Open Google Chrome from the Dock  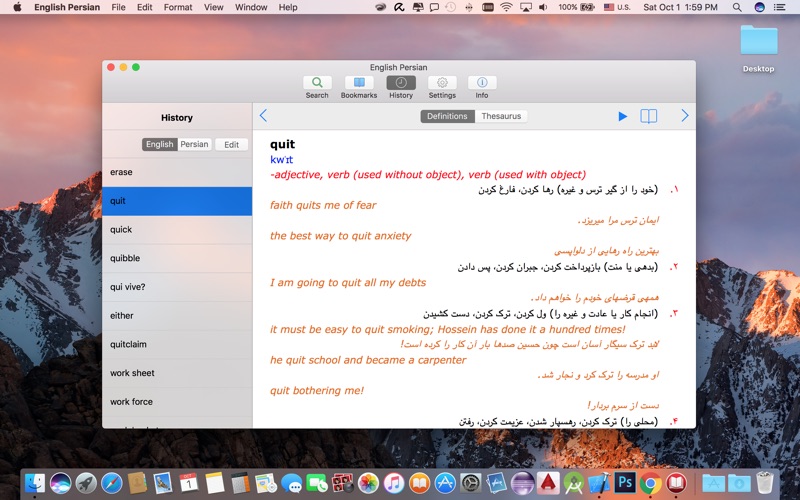651,483
